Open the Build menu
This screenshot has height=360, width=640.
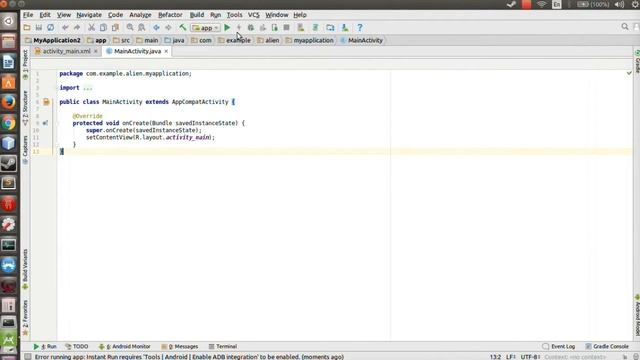[197, 15]
